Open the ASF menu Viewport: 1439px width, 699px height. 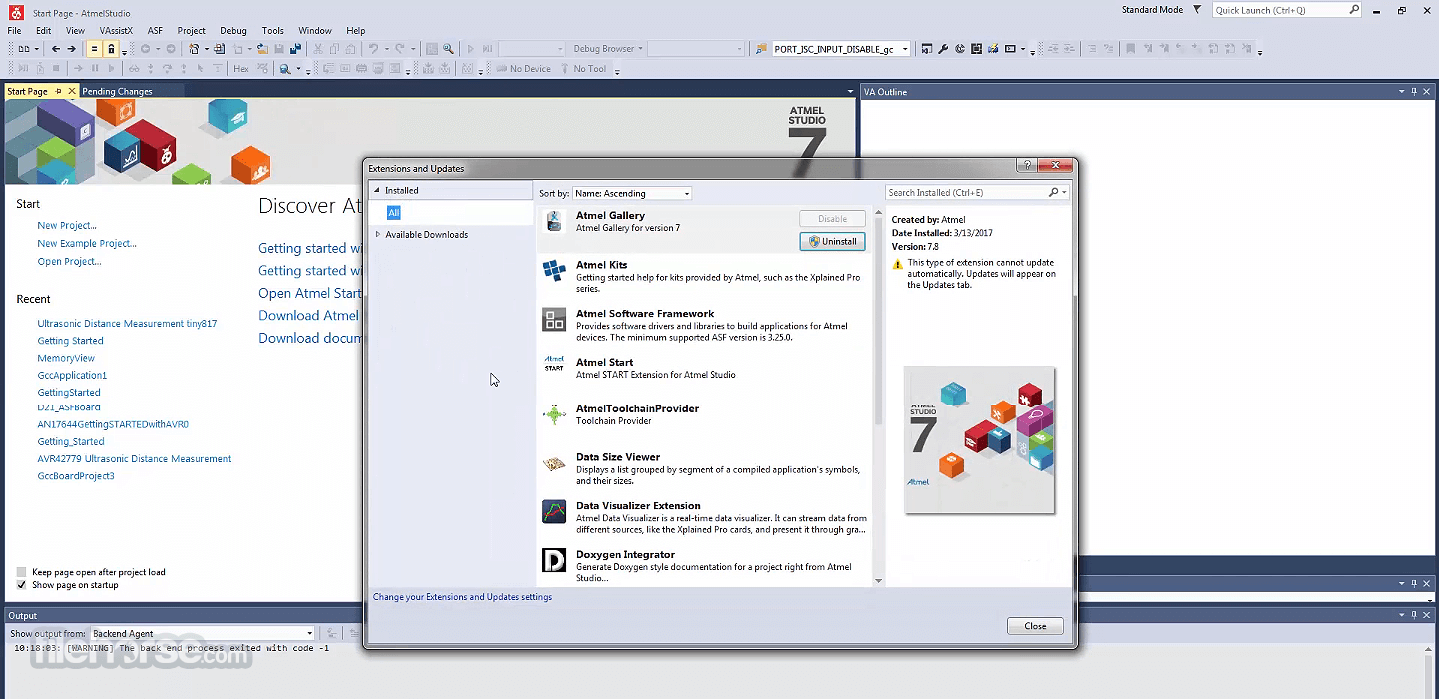coord(155,31)
